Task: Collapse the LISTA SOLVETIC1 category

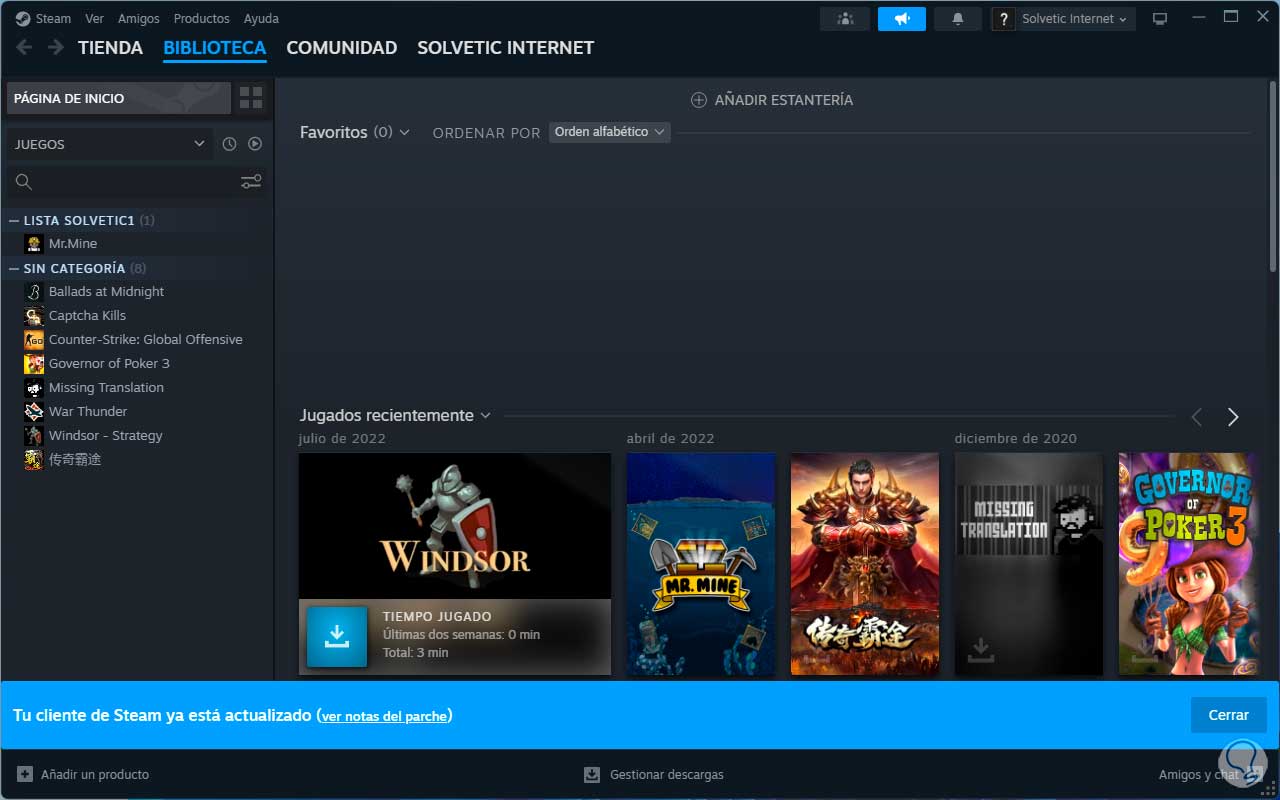Action: pyautogui.click(x=14, y=220)
